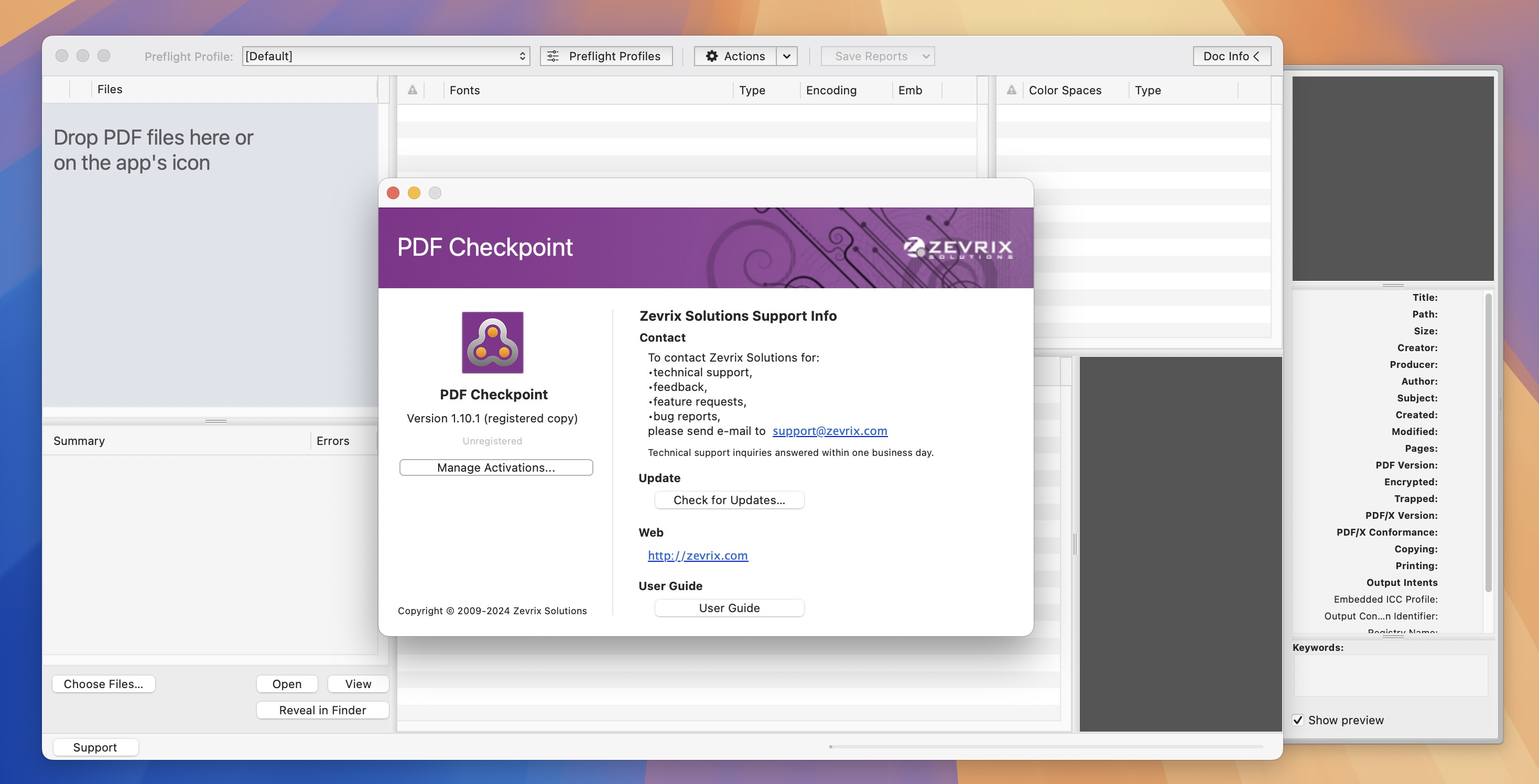Click User Guide button
The image size is (1539, 784).
click(729, 607)
